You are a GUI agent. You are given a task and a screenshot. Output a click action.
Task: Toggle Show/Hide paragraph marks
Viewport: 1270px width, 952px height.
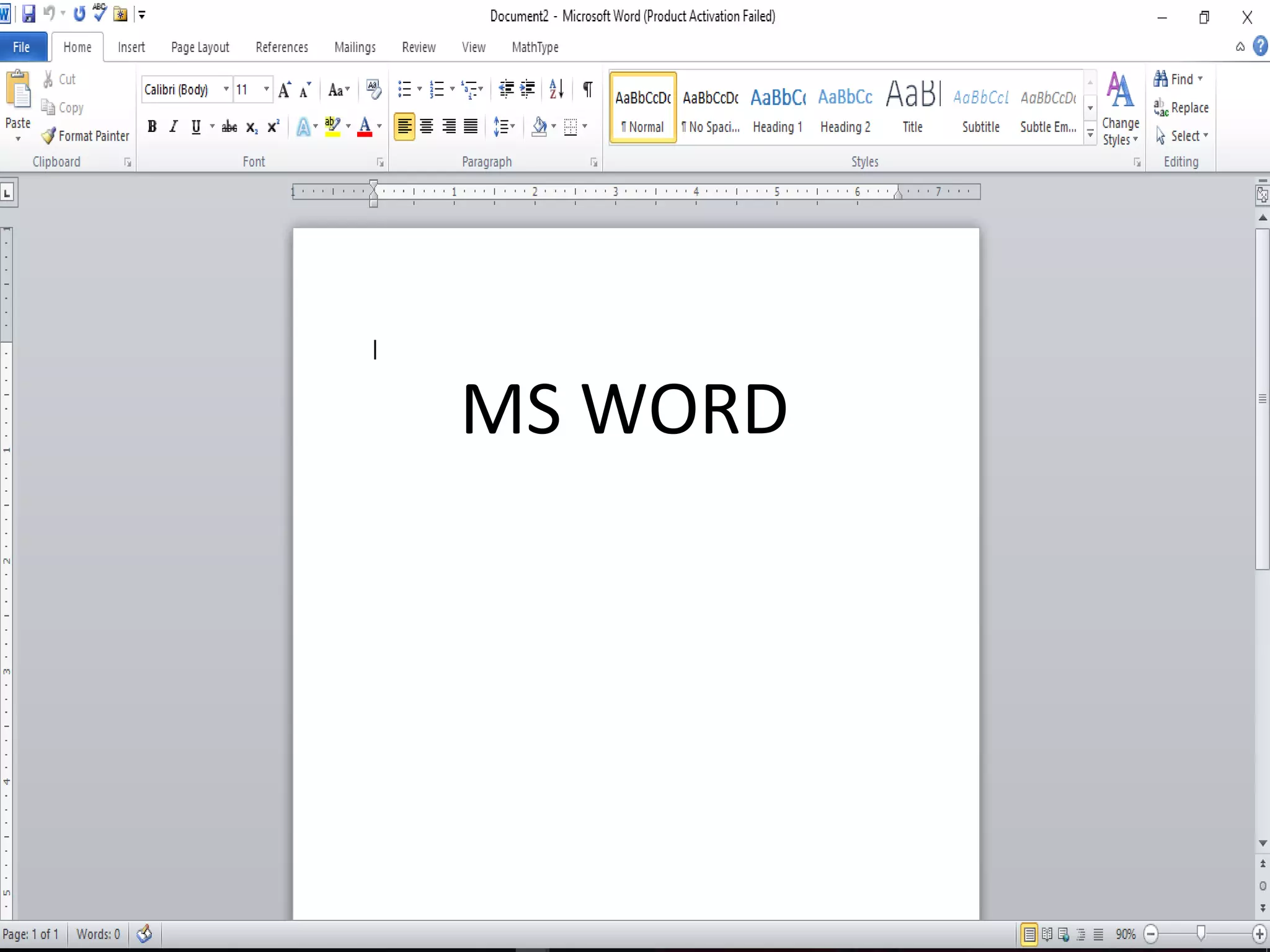tap(587, 90)
